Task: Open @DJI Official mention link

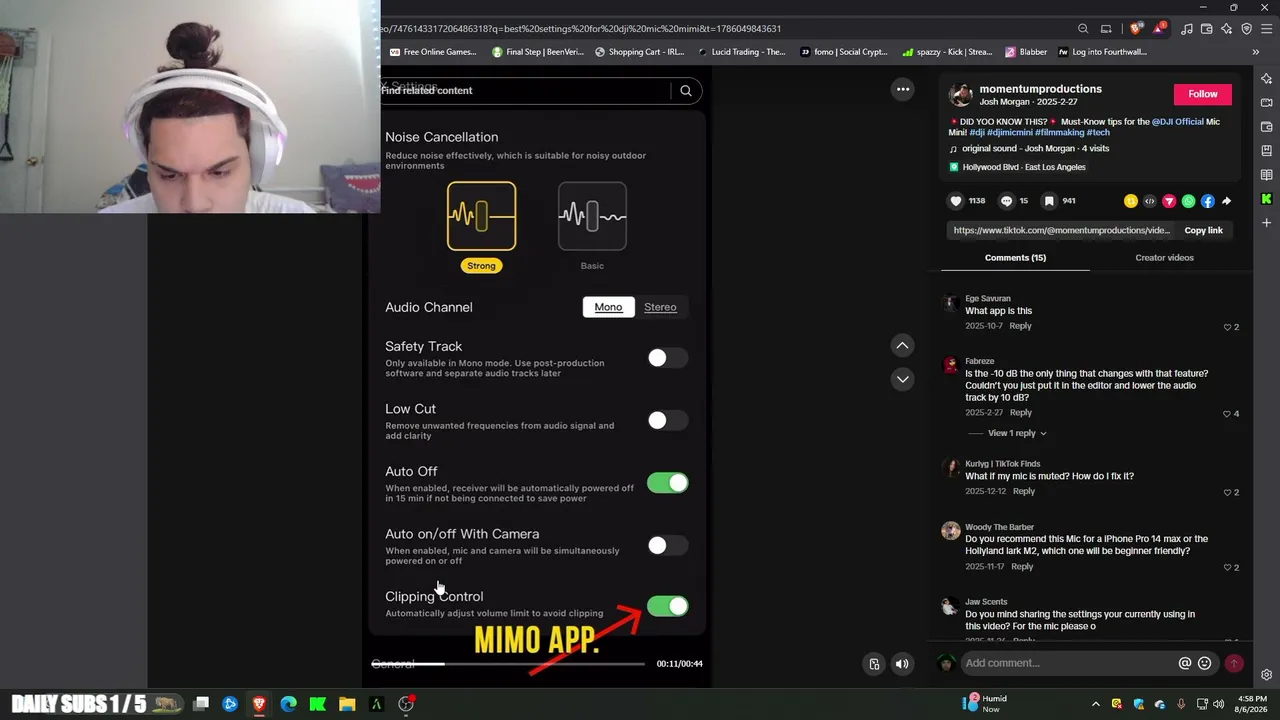Action: click(x=1177, y=122)
